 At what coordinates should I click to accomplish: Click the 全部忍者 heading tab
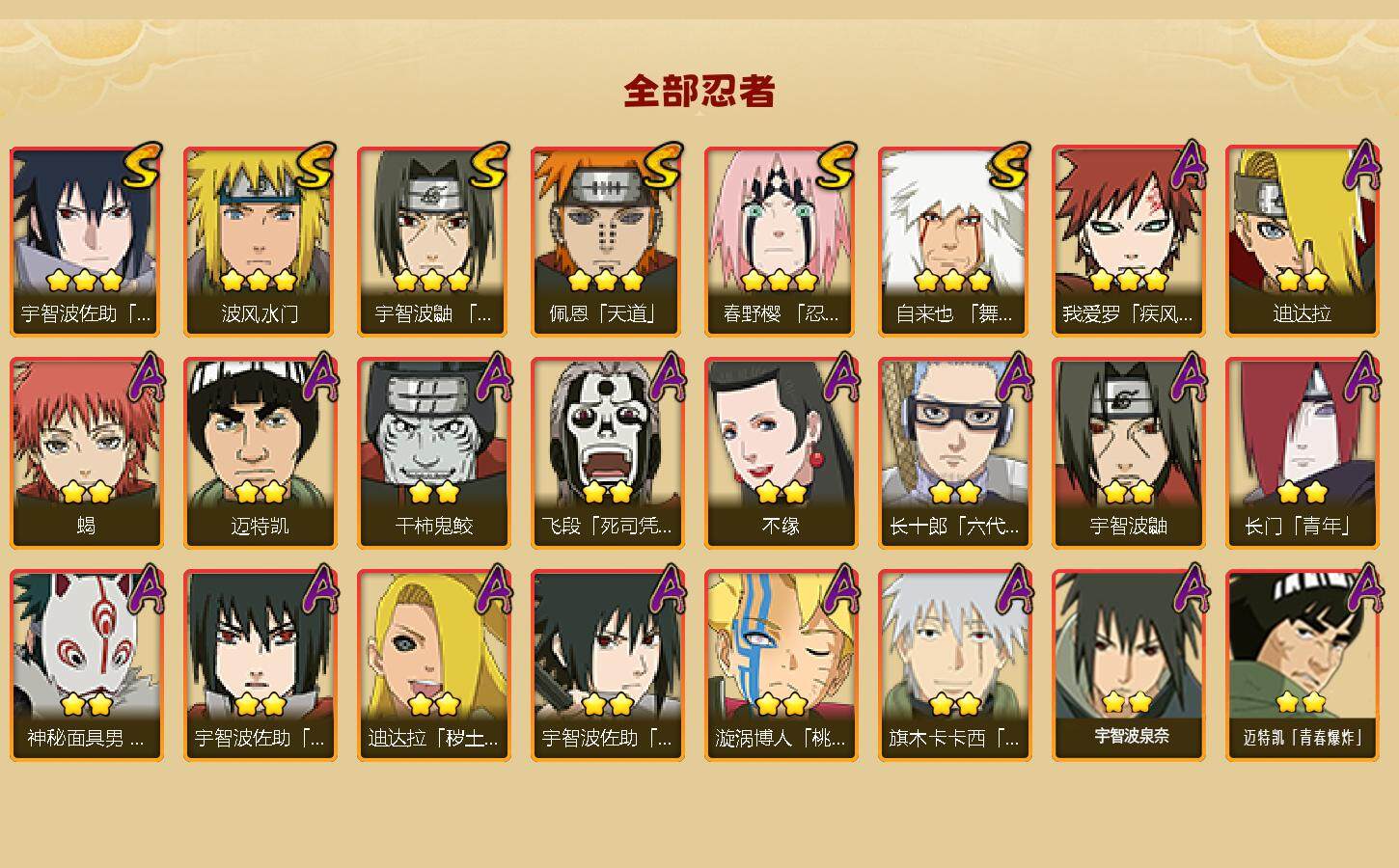[699, 92]
